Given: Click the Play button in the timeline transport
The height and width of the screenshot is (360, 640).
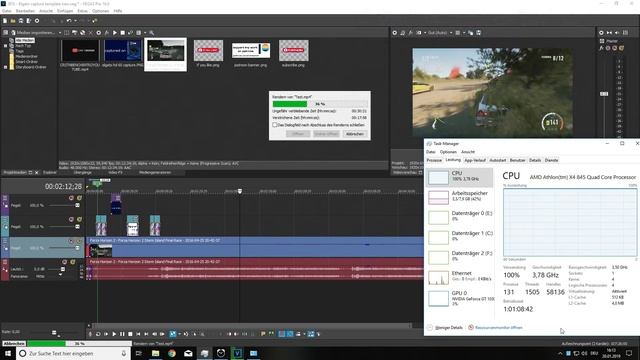Looking at the screenshot, I should [x=114, y=334].
